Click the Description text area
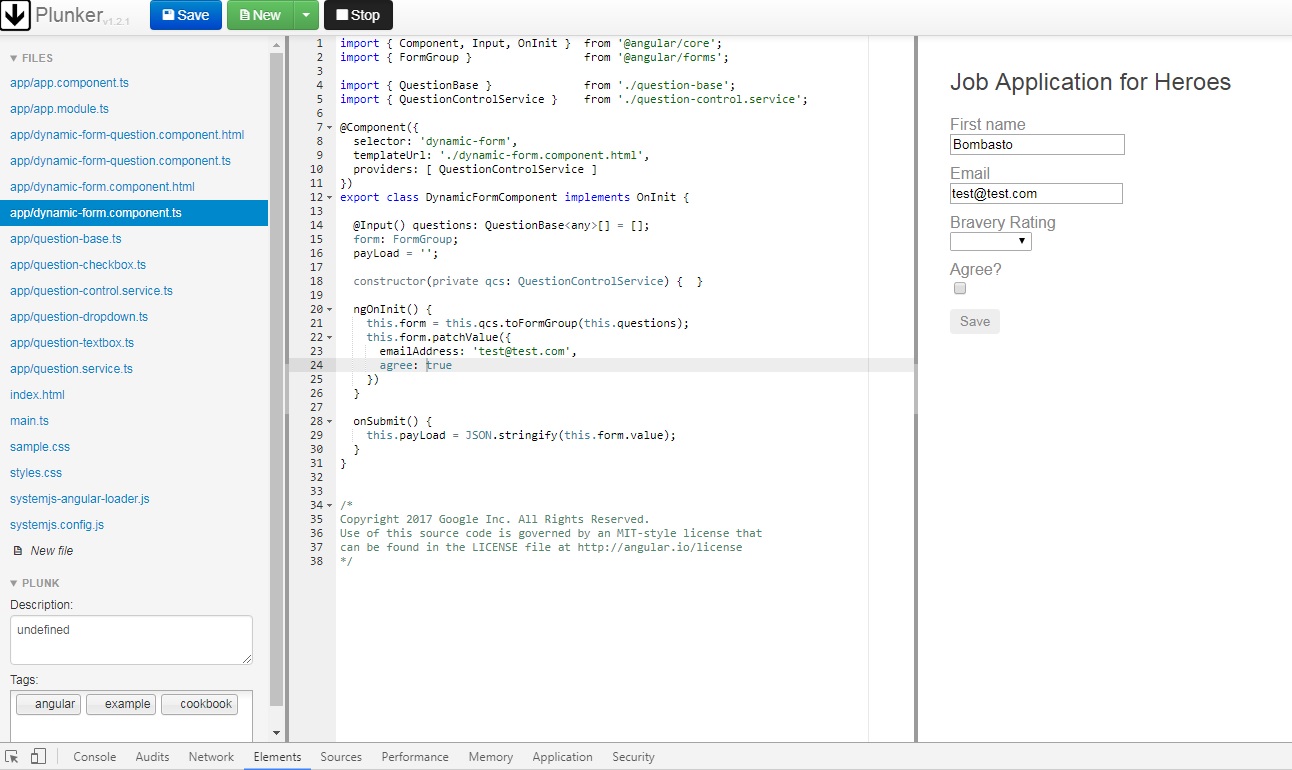 [x=130, y=638]
